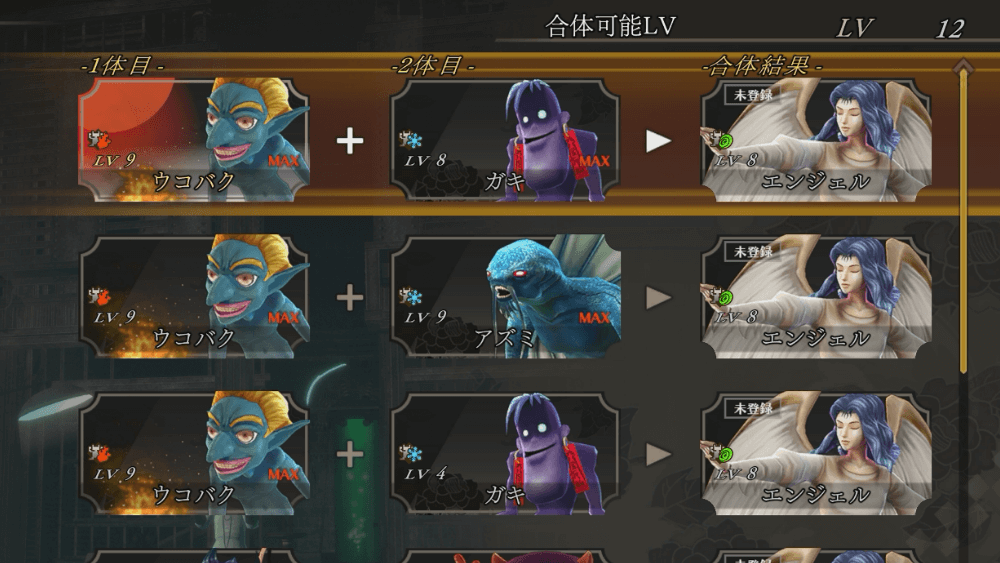Click the ice element icon on the LV 8 ガキ card

411,140
